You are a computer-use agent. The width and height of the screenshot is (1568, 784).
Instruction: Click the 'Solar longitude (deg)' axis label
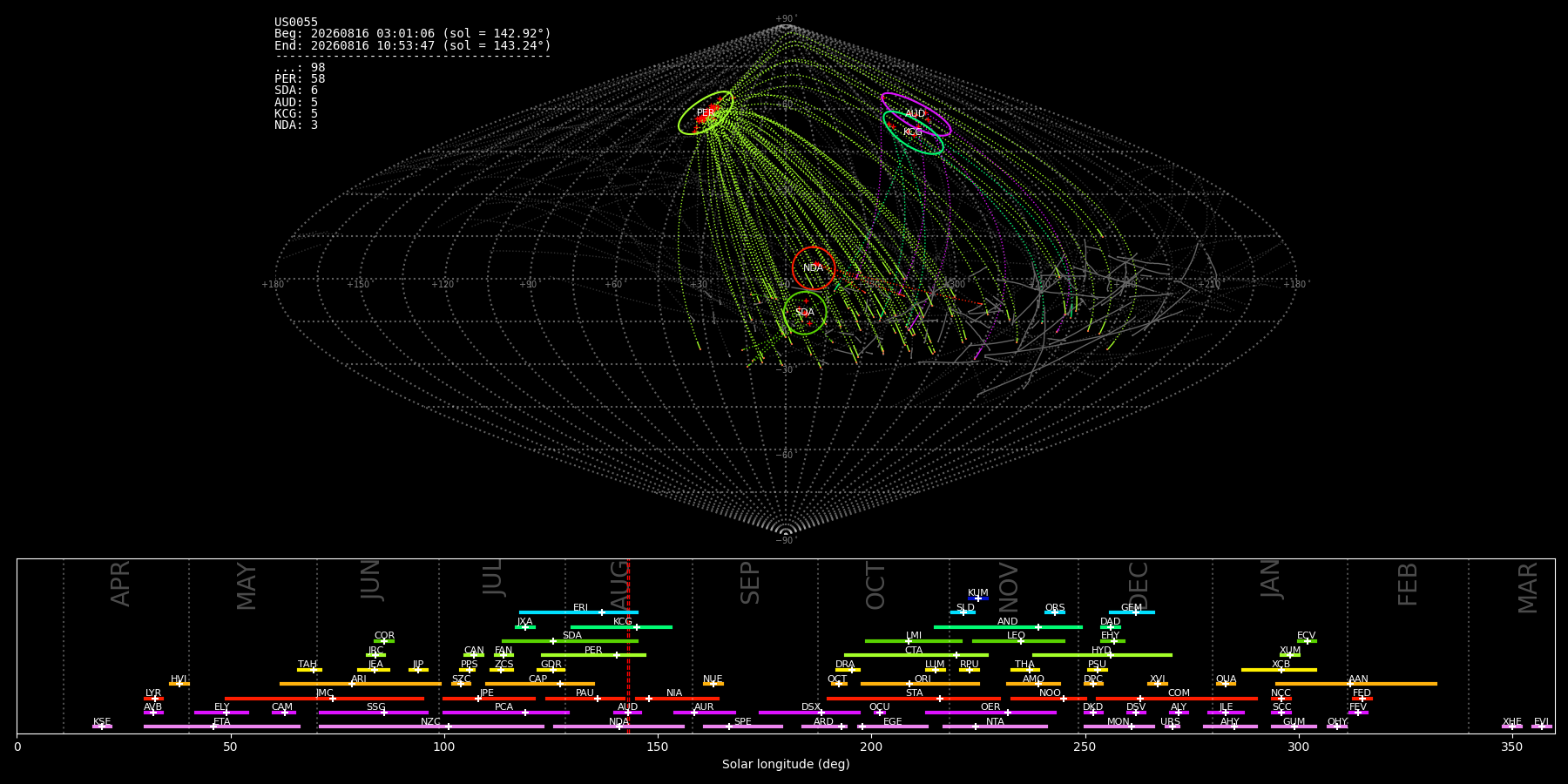[786, 765]
